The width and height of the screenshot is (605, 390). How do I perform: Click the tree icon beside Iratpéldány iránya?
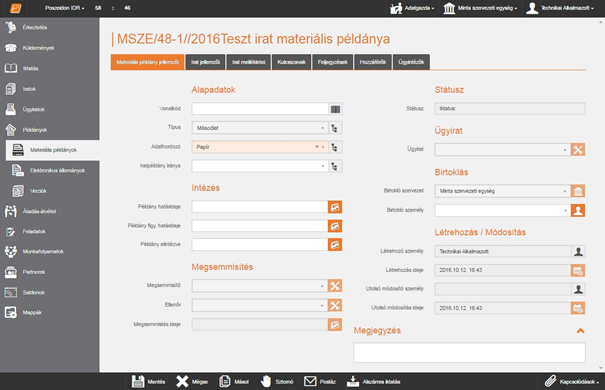point(335,166)
